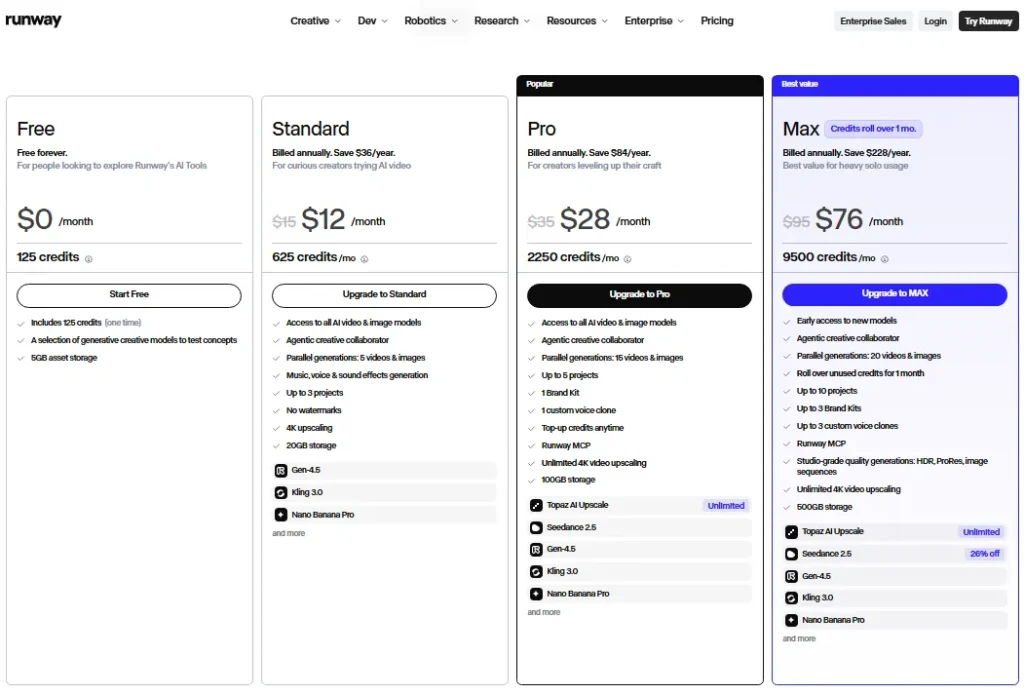Click Gen-4.5 icon in Standard plan
The width and height of the screenshot is (1024, 694).
coord(281,471)
